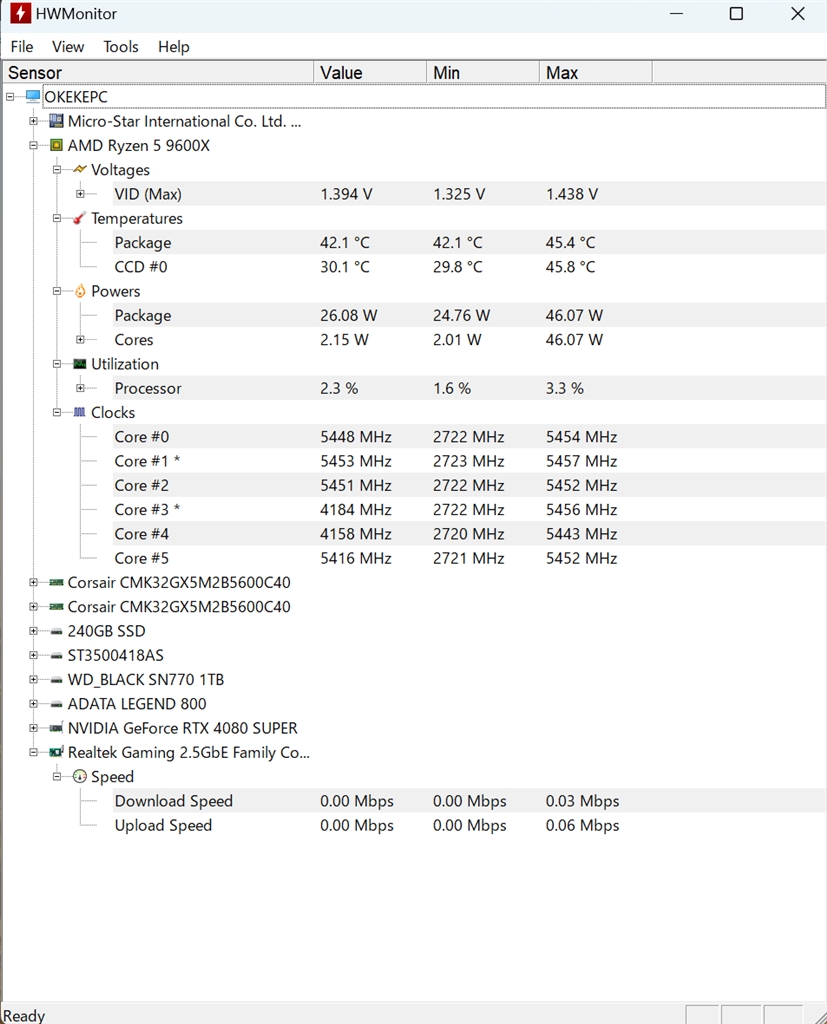Select the Core #5 clock row

click(469, 558)
